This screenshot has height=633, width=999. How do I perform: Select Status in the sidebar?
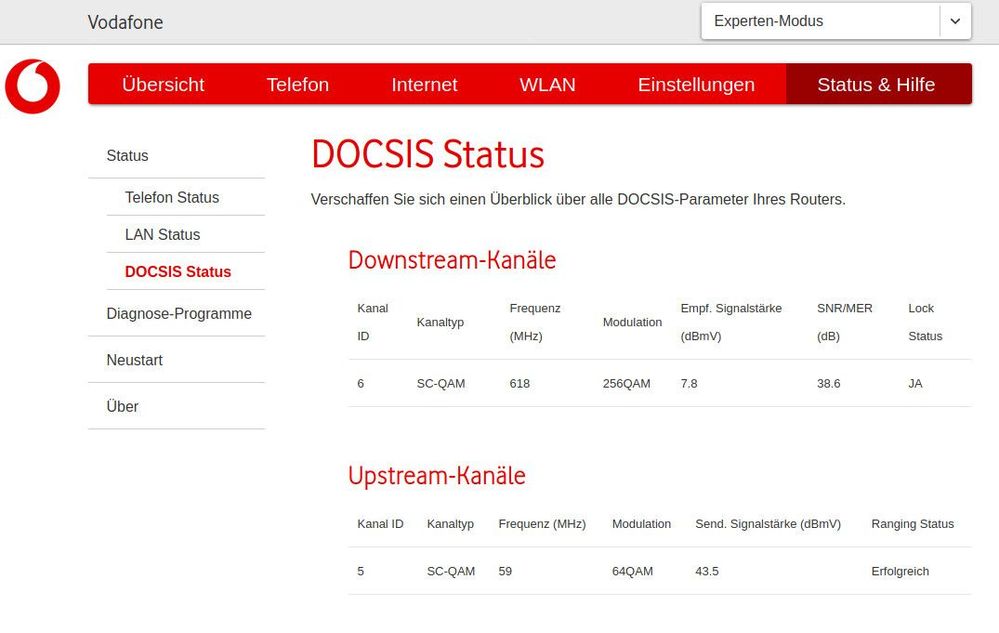click(x=126, y=156)
